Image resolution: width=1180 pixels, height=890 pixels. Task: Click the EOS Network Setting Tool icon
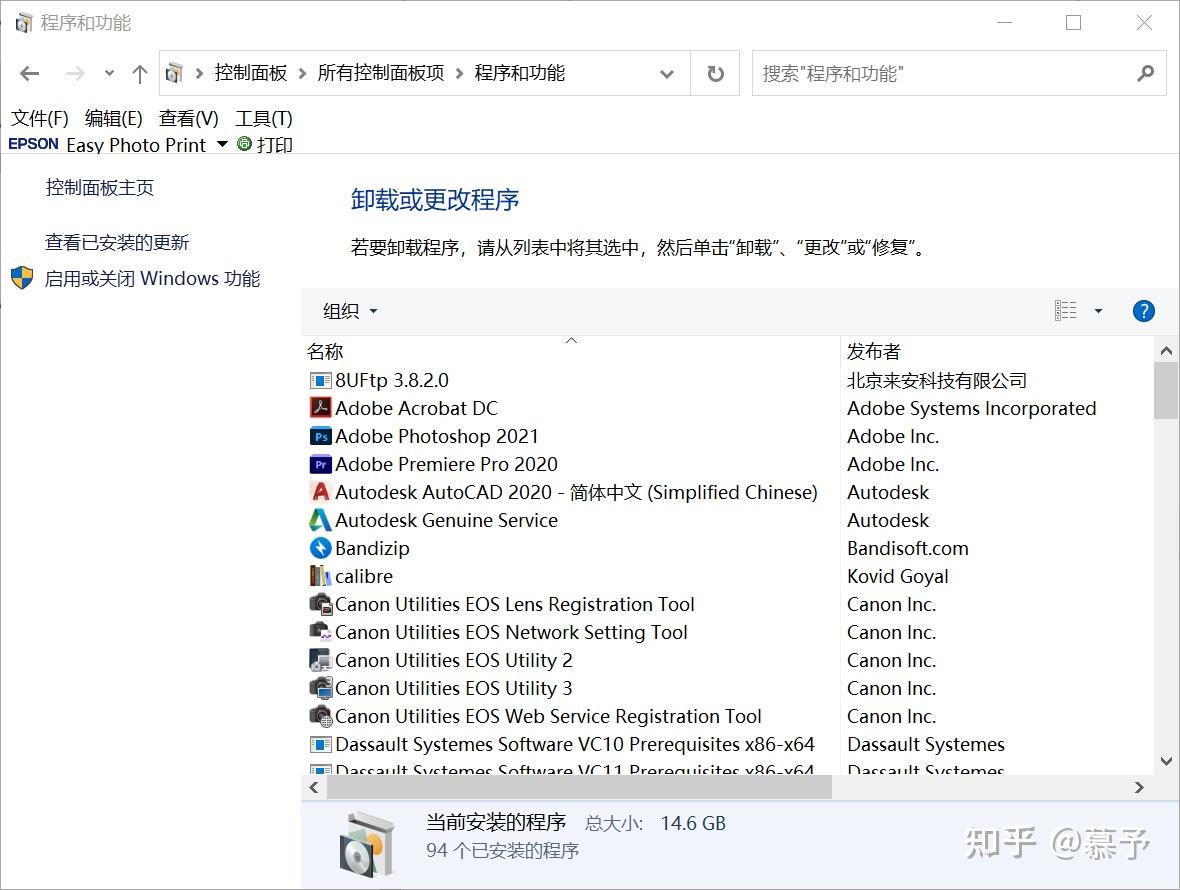pyautogui.click(x=321, y=632)
